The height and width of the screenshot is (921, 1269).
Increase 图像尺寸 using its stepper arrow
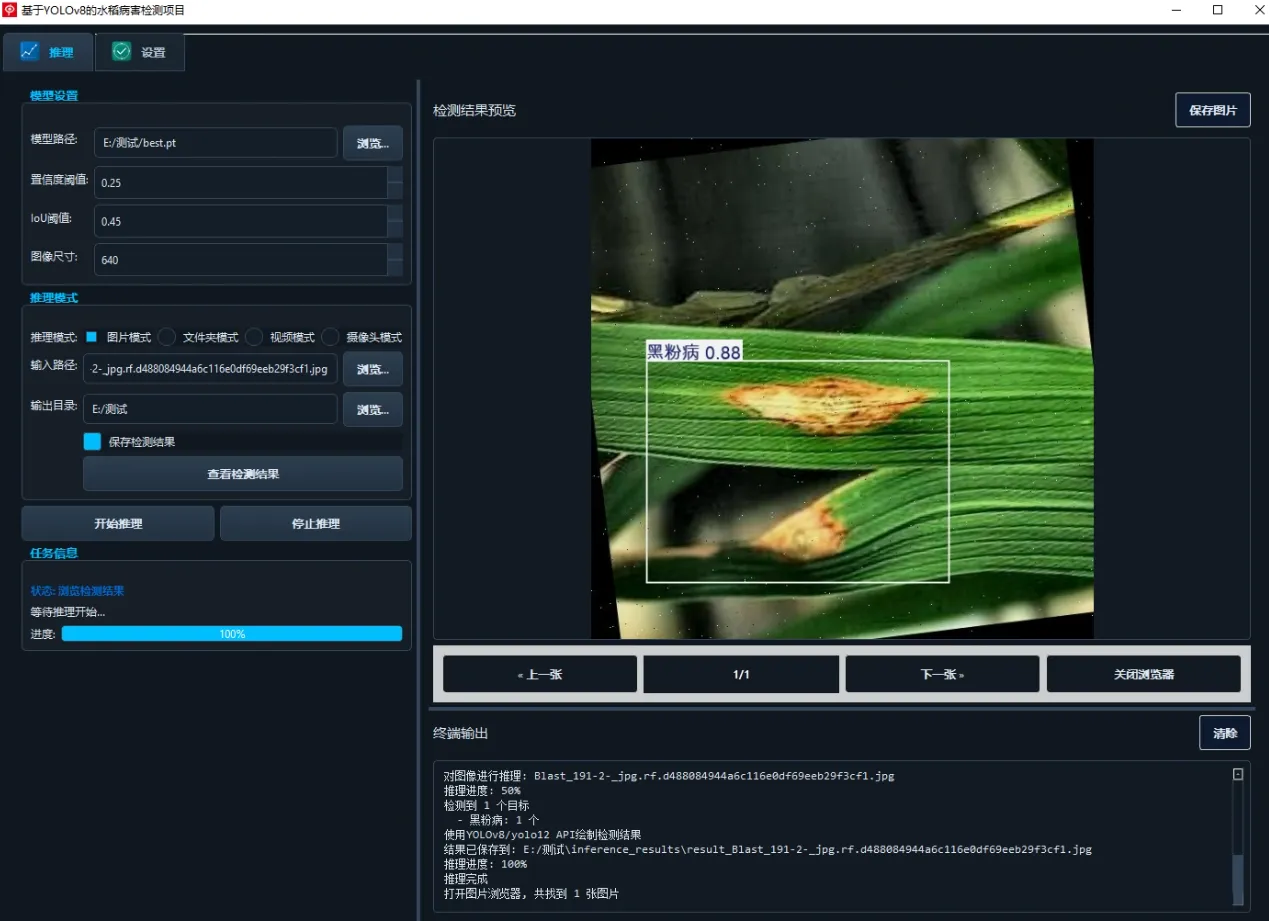395,253
